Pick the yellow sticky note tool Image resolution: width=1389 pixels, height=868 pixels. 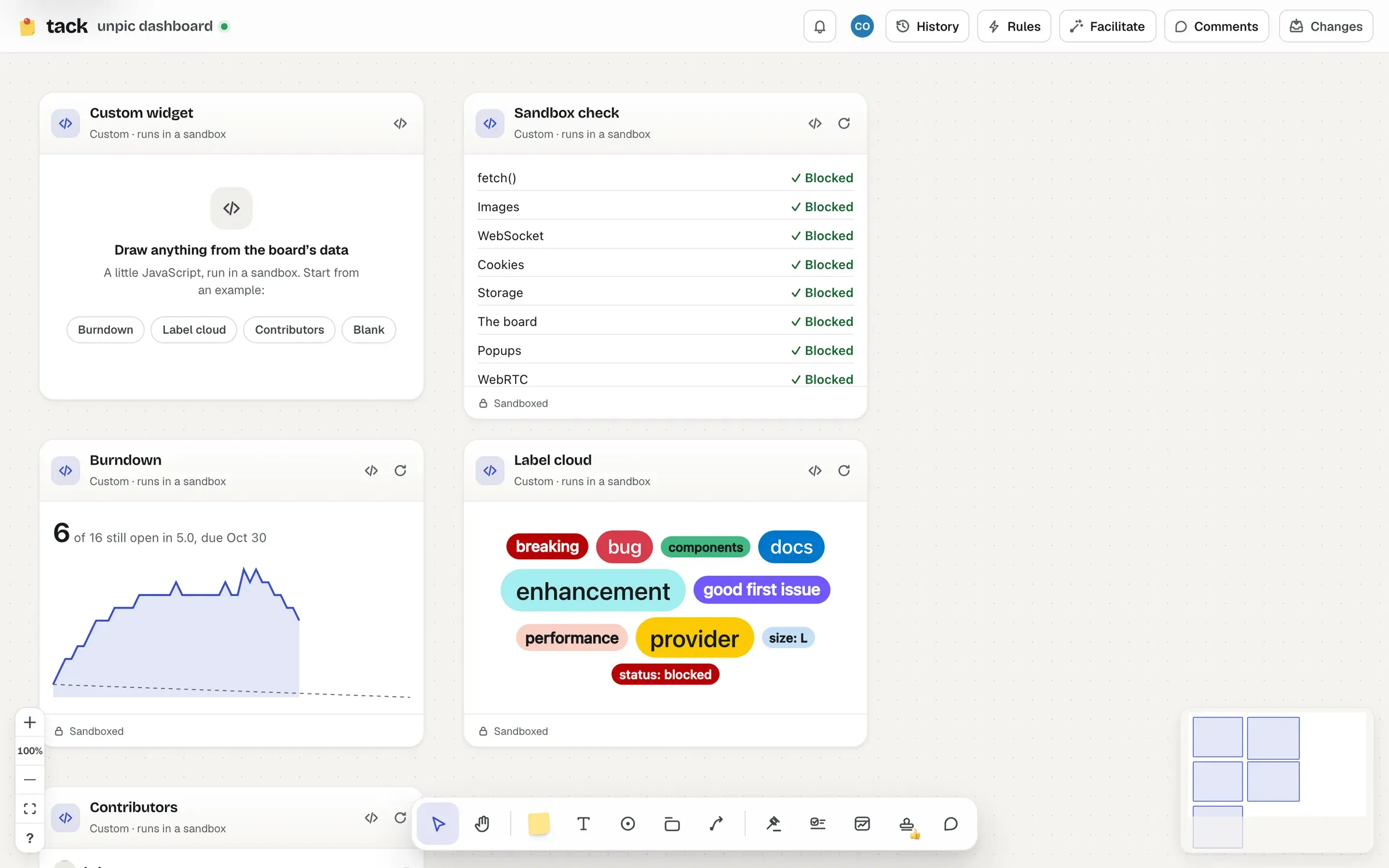(x=538, y=823)
